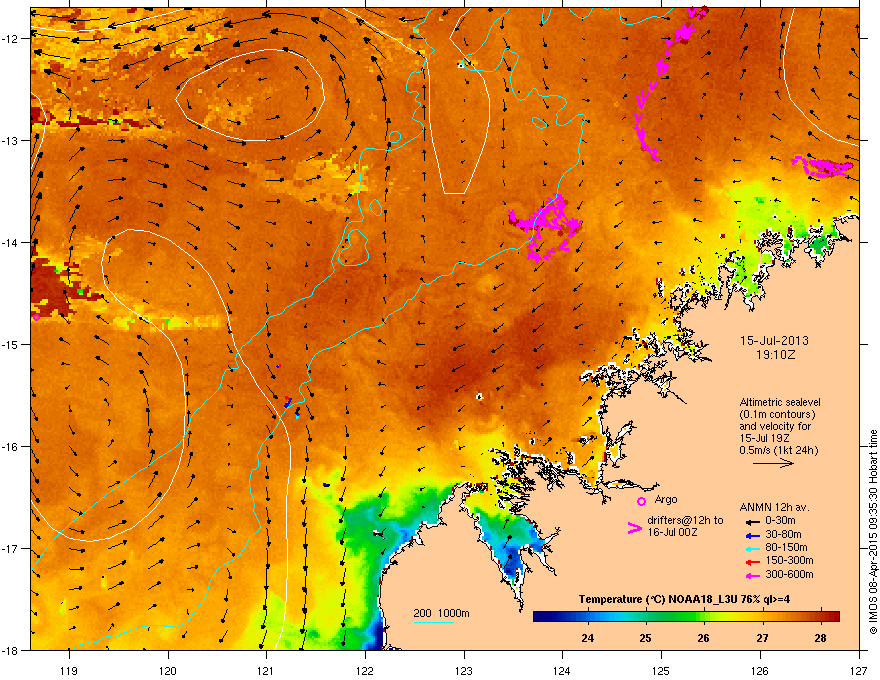
Task: Click the latitude axis label '-12'
Action: [x=11, y=39]
